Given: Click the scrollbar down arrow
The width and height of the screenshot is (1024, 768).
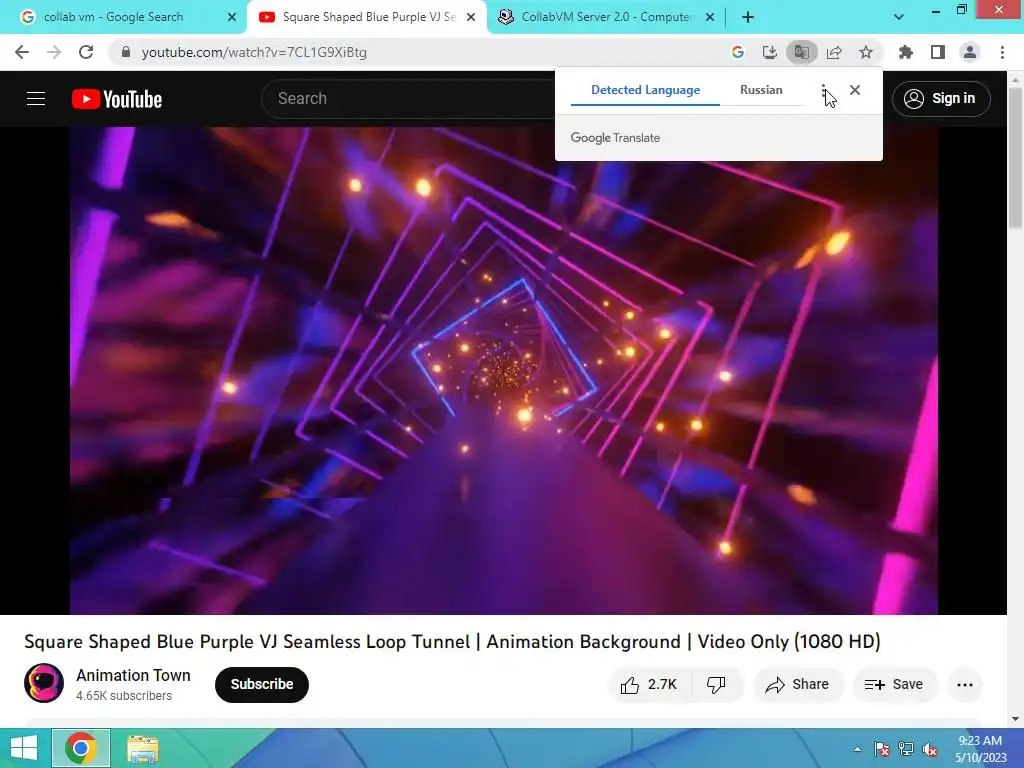Looking at the screenshot, I should coord(1016,719).
